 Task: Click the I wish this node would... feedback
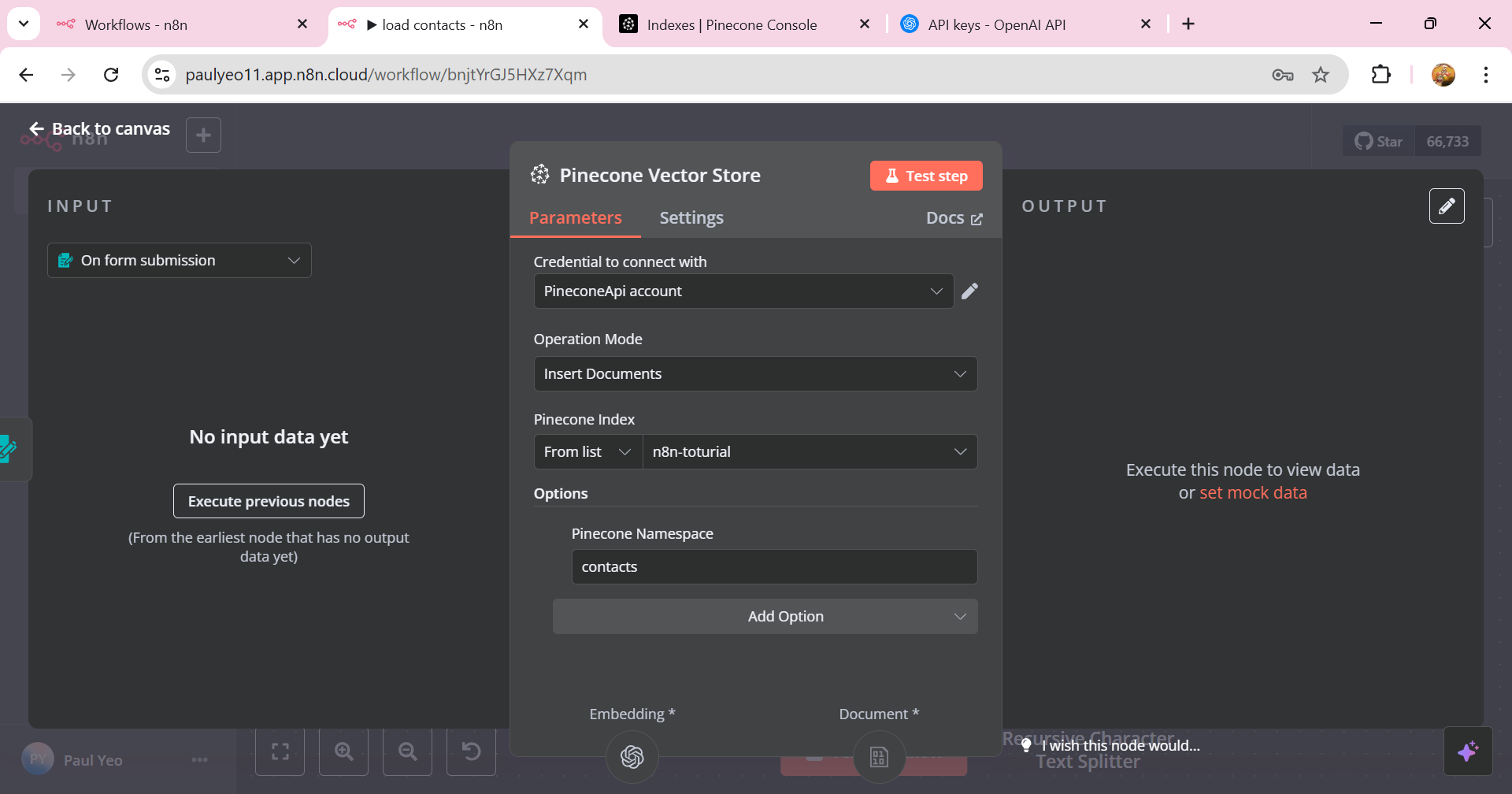pyautogui.click(x=1111, y=746)
